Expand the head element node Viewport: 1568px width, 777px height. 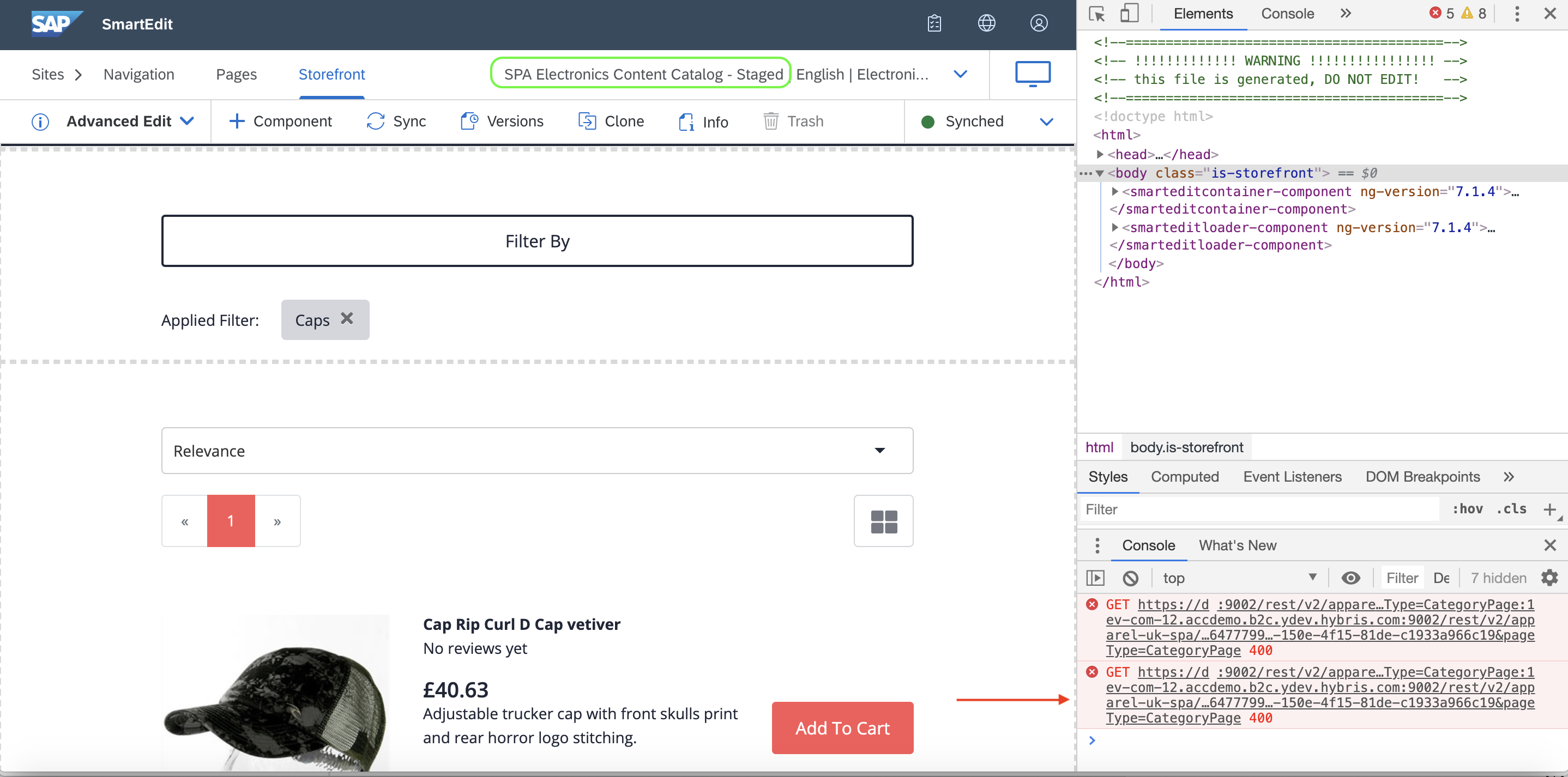coord(1100,154)
